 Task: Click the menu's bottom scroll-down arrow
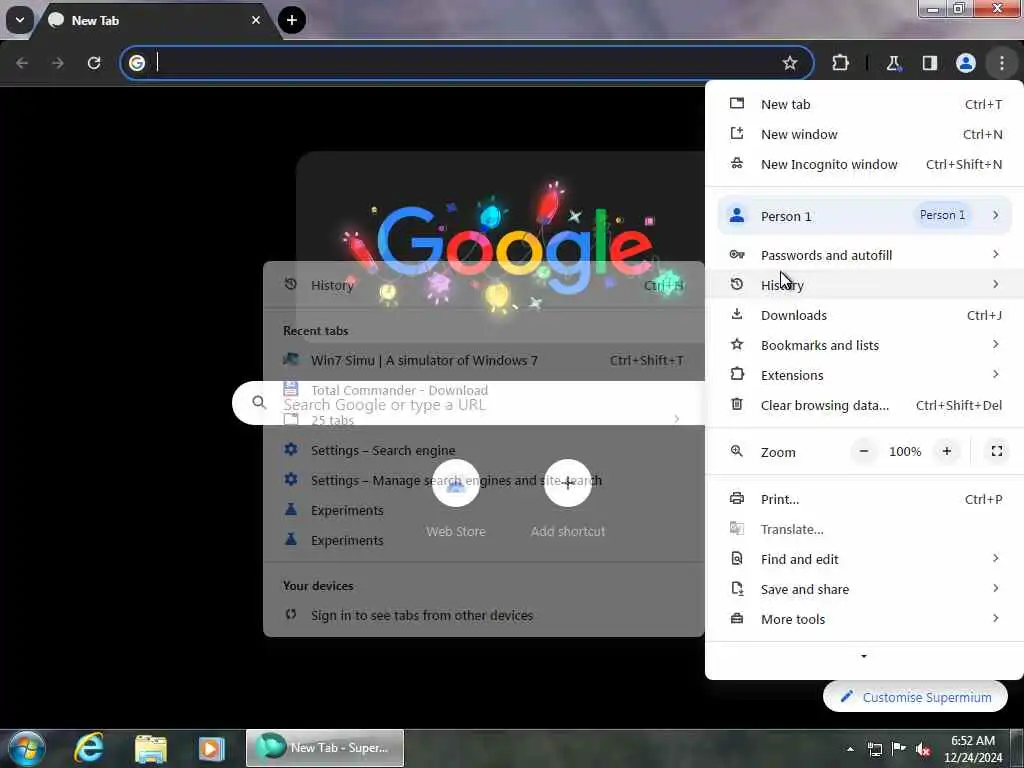click(864, 656)
